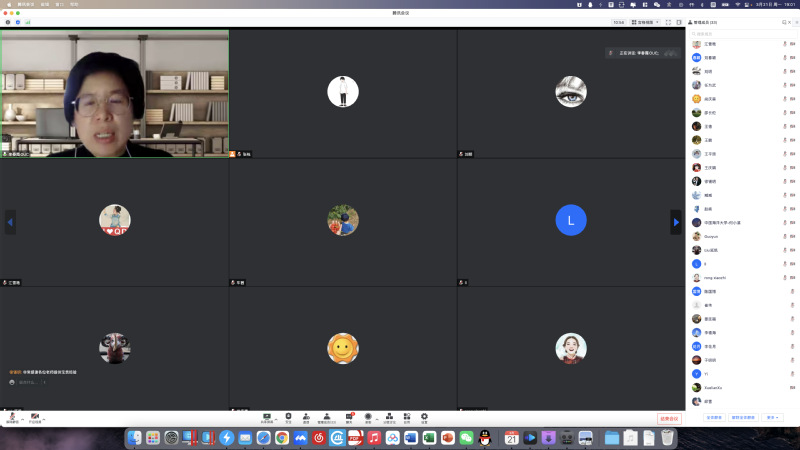Click the search members input field

(740, 33)
